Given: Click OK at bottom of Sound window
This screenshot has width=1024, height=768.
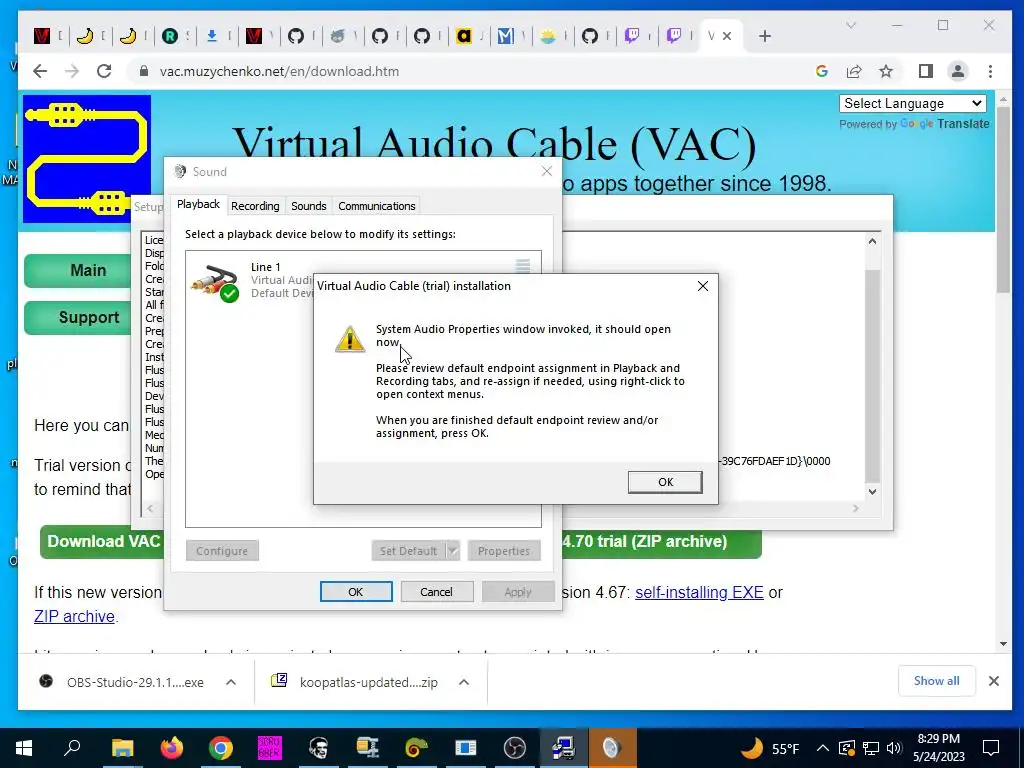Looking at the screenshot, I should (356, 592).
